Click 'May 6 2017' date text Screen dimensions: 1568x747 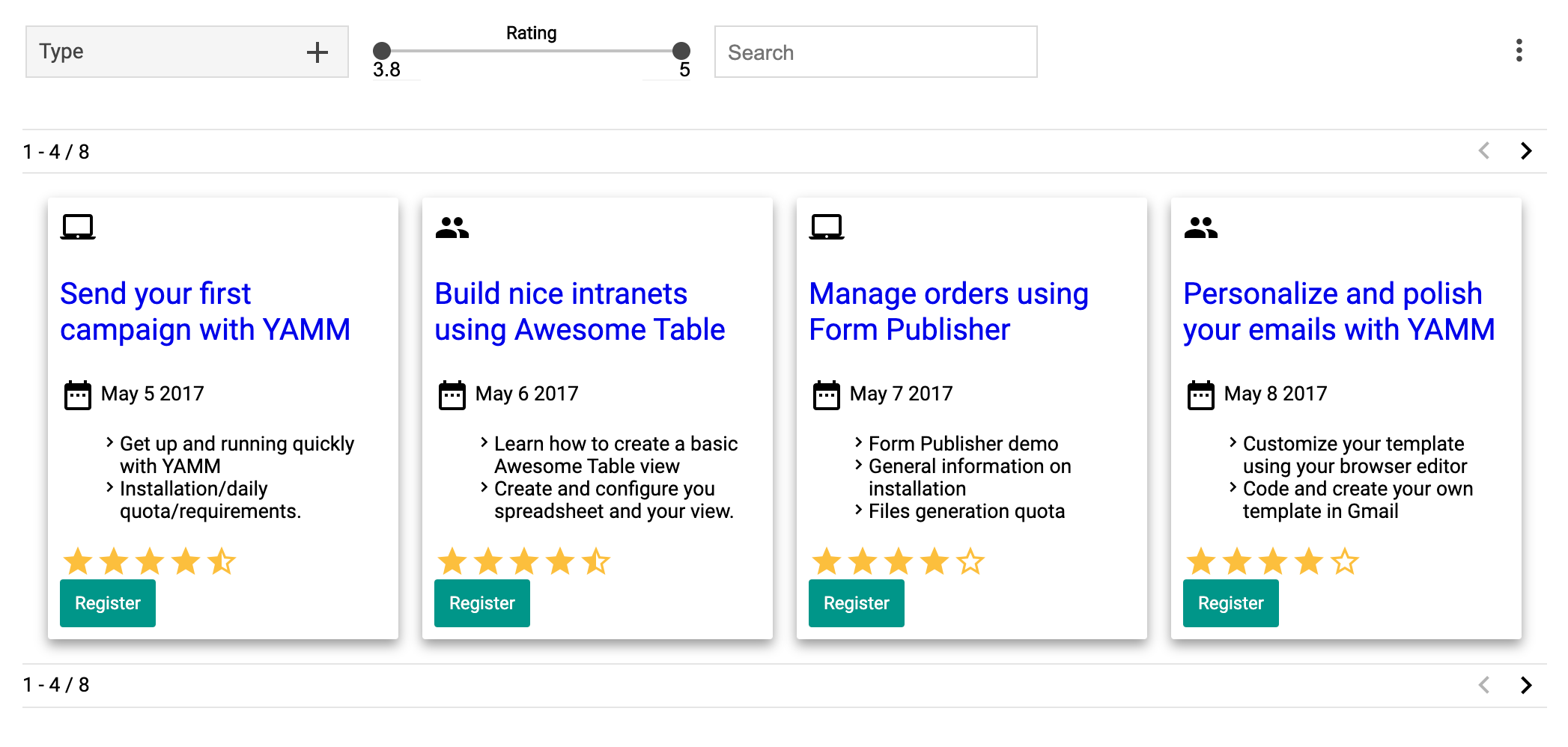click(x=527, y=394)
